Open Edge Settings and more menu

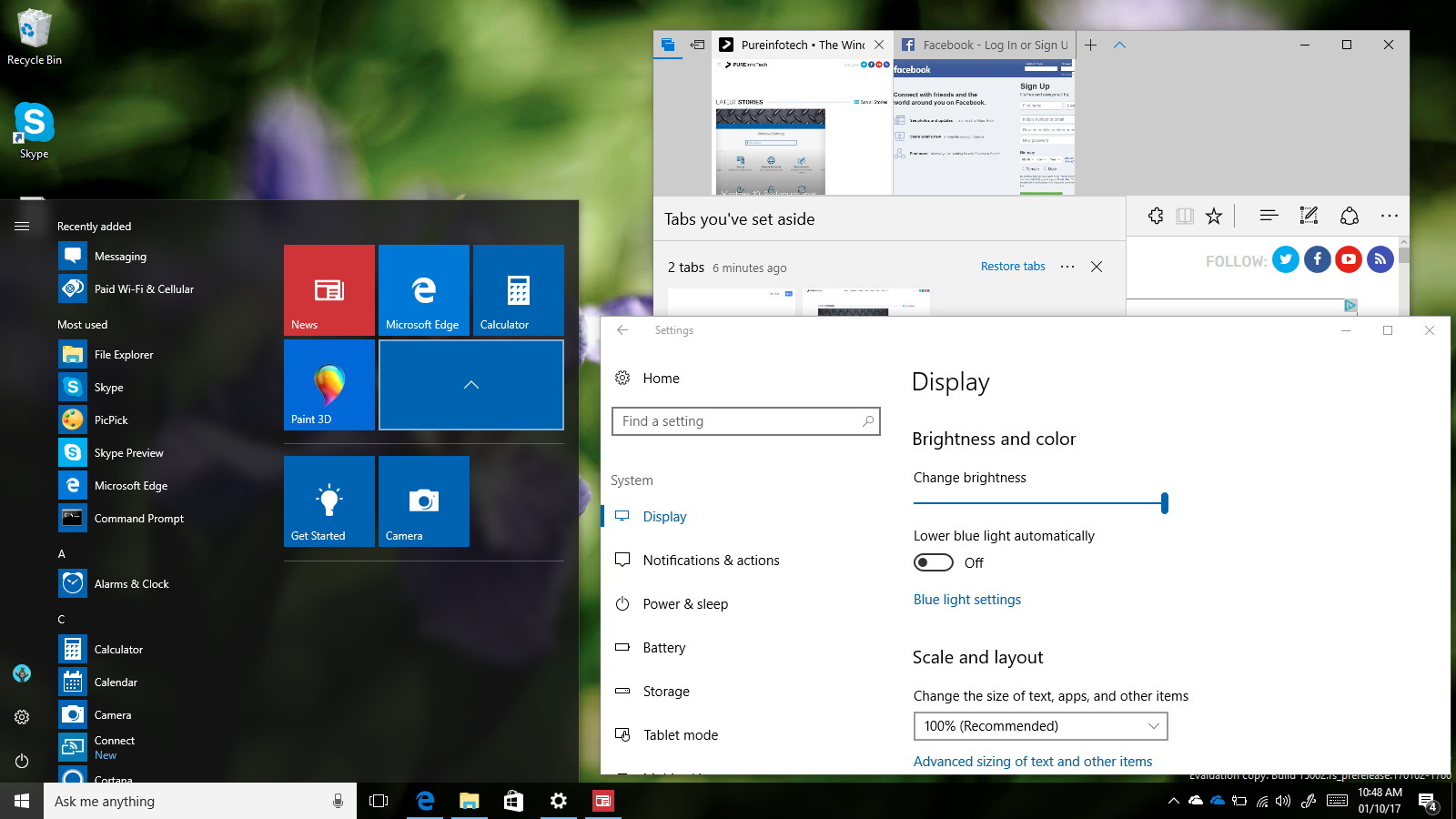pyautogui.click(x=1389, y=216)
